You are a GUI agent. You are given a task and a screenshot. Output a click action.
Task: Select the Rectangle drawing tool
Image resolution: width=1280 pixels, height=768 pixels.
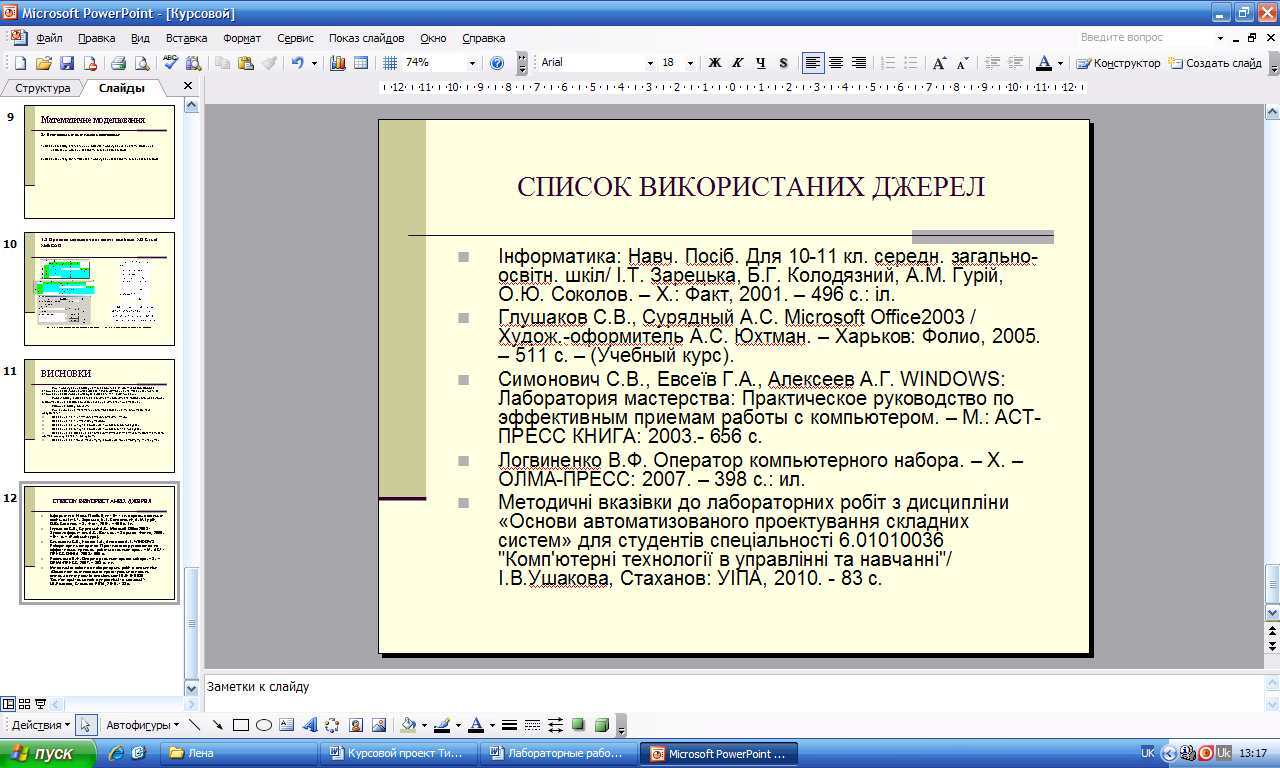tap(240, 725)
